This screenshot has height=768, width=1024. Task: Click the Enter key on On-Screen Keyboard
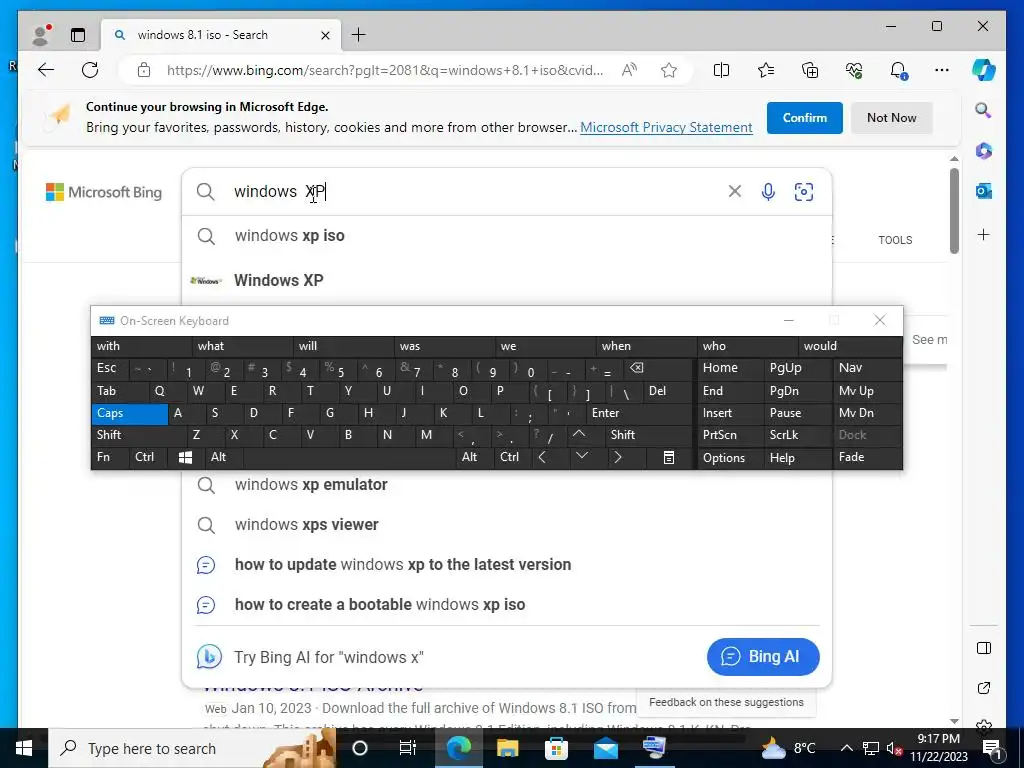coord(639,413)
